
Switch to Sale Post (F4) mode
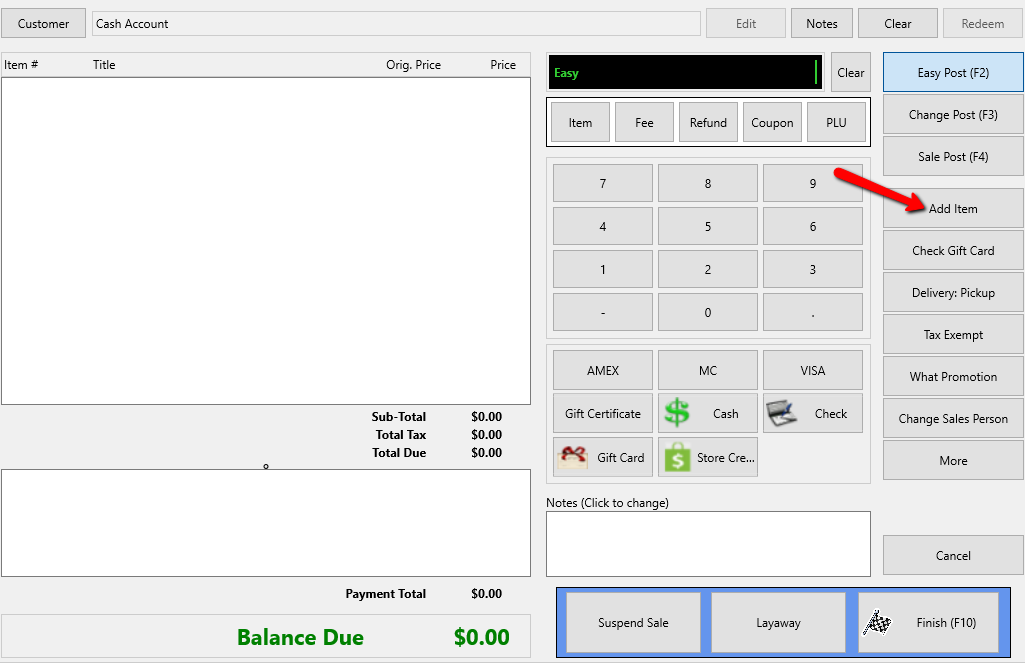tap(953, 156)
